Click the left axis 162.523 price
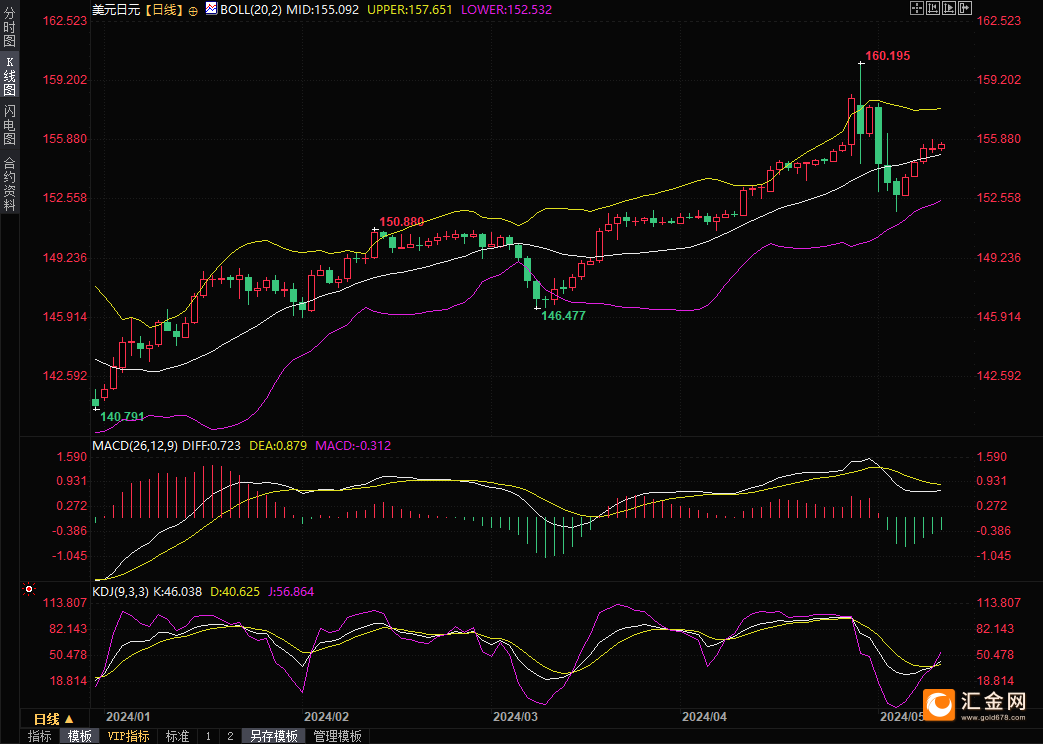This screenshot has width=1043, height=744. coord(65,21)
